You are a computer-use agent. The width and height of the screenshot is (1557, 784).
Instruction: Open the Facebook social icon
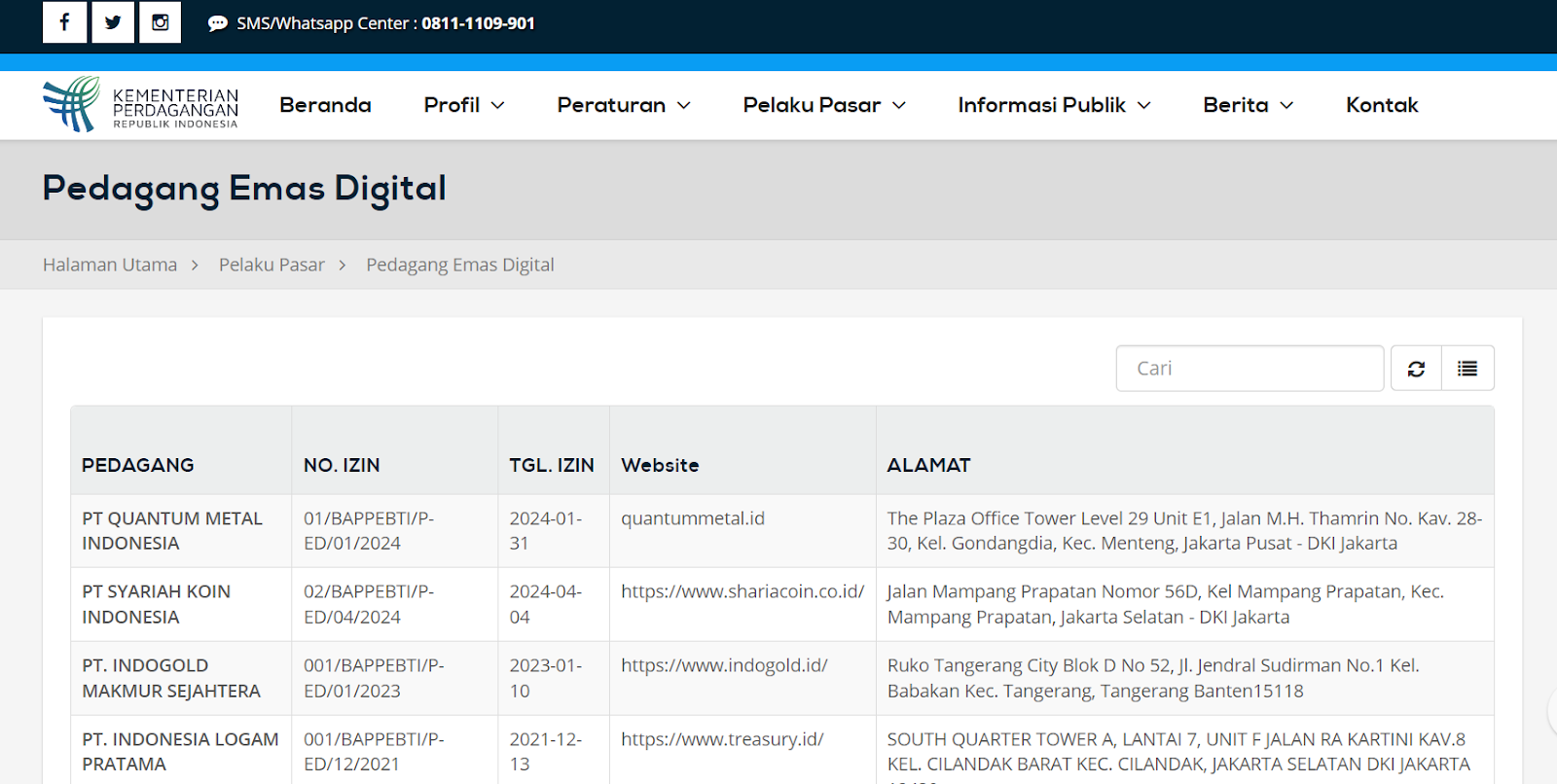(64, 22)
